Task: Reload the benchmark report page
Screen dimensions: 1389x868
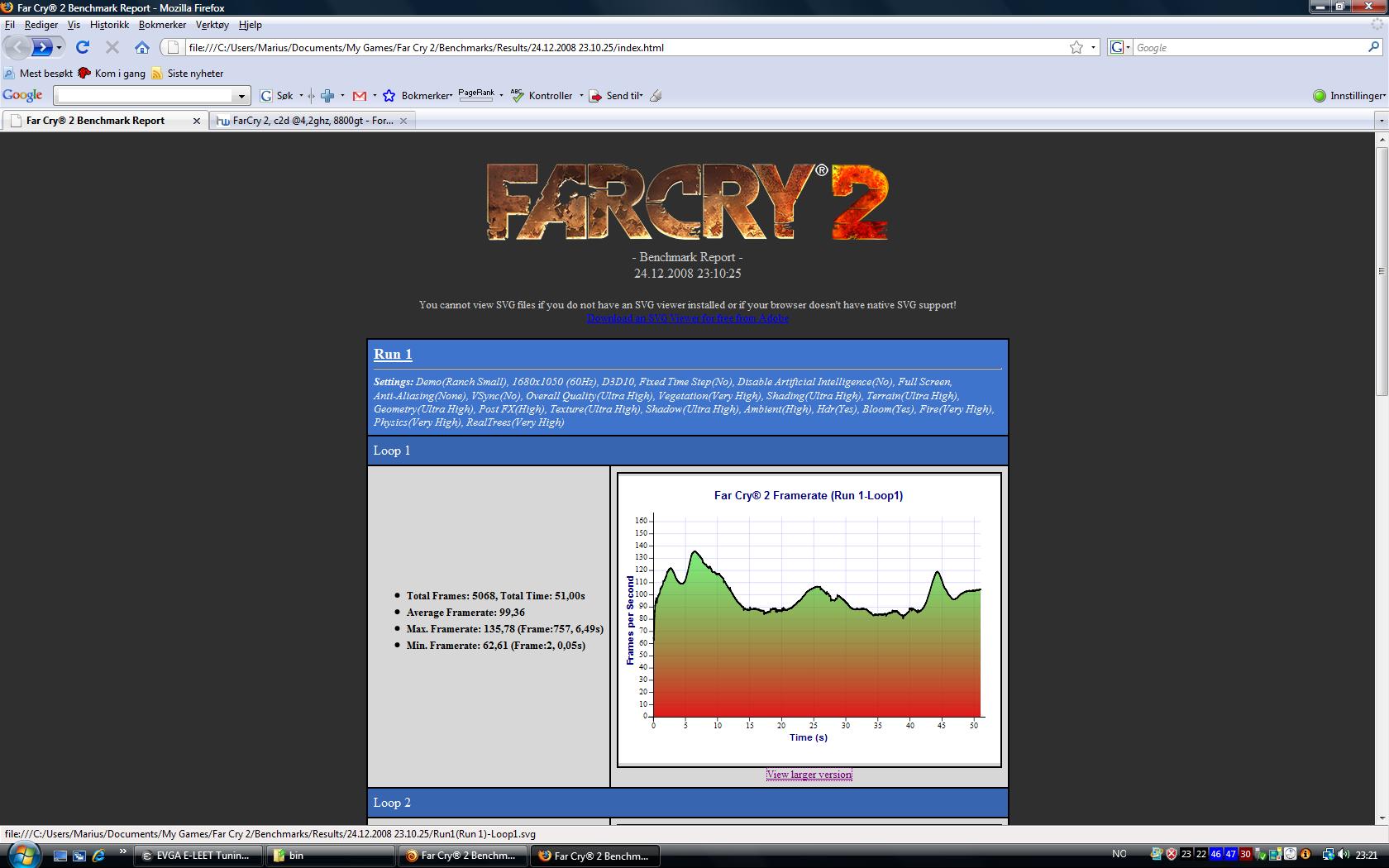Action: click(83, 47)
